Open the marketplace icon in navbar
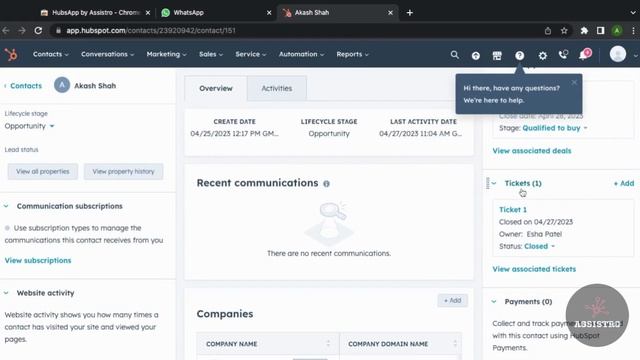The height and width of the screenshot is (360, 640). click(497, 56)
